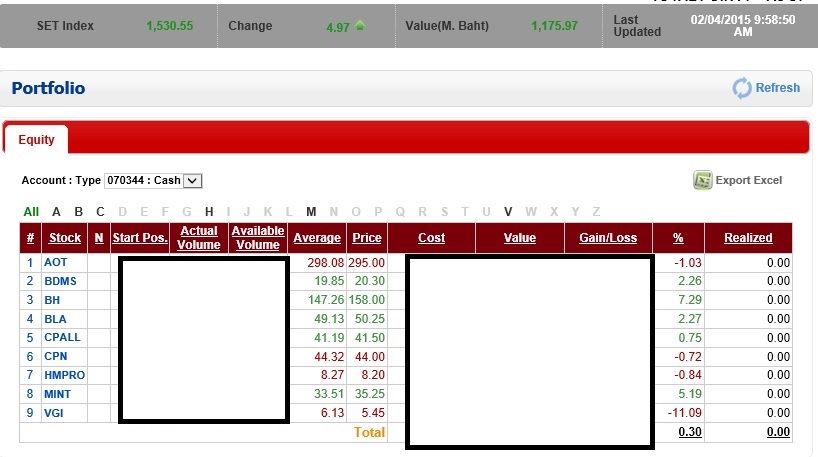Viewport: 818px width, 457px height.
Task: Click the total Realized value 0.00
Action: [778, 432]
